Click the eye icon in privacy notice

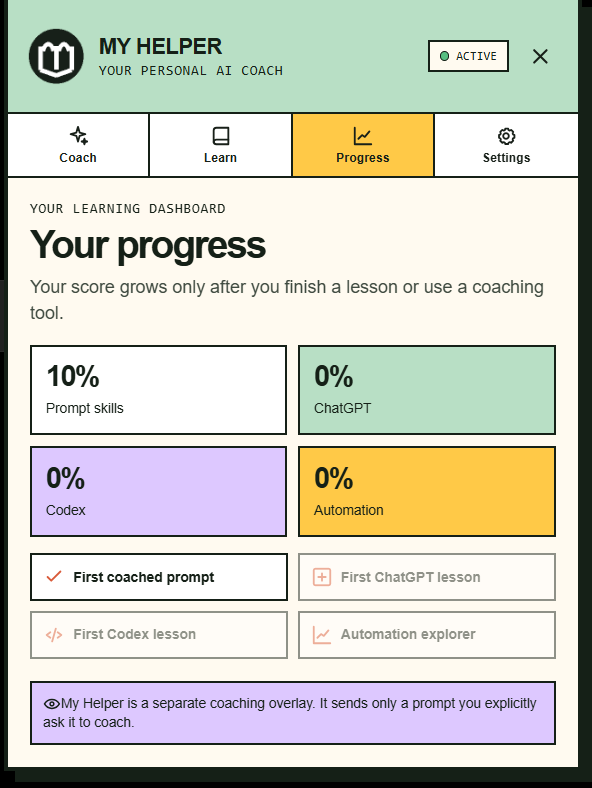[52, 704]
